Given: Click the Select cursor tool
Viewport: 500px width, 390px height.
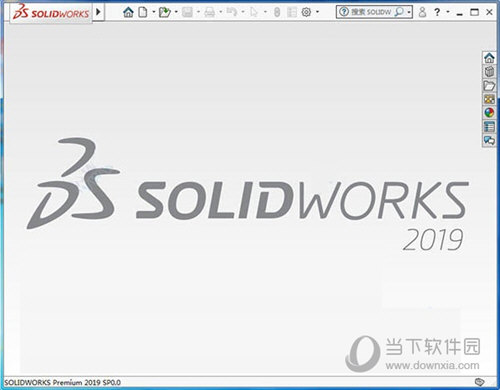Looking at the screenshot, I should click(x=254, y=12).
